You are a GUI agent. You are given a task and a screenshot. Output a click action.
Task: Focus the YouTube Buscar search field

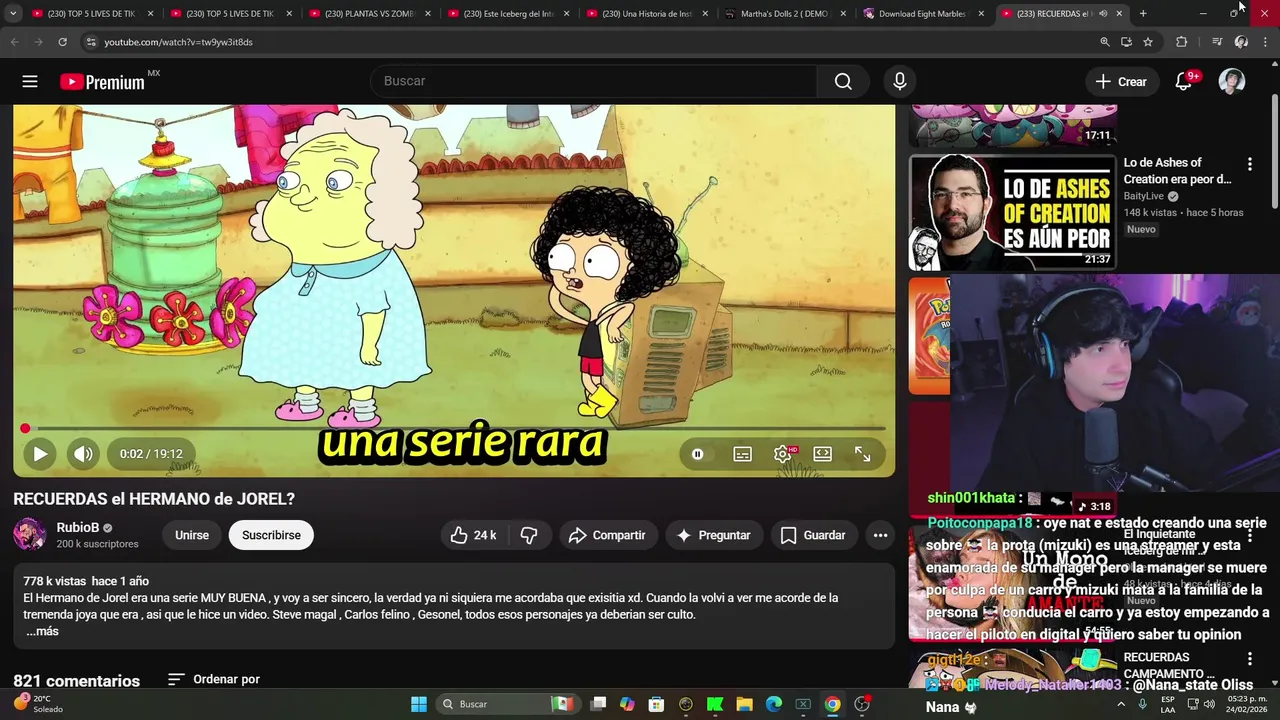594,81
